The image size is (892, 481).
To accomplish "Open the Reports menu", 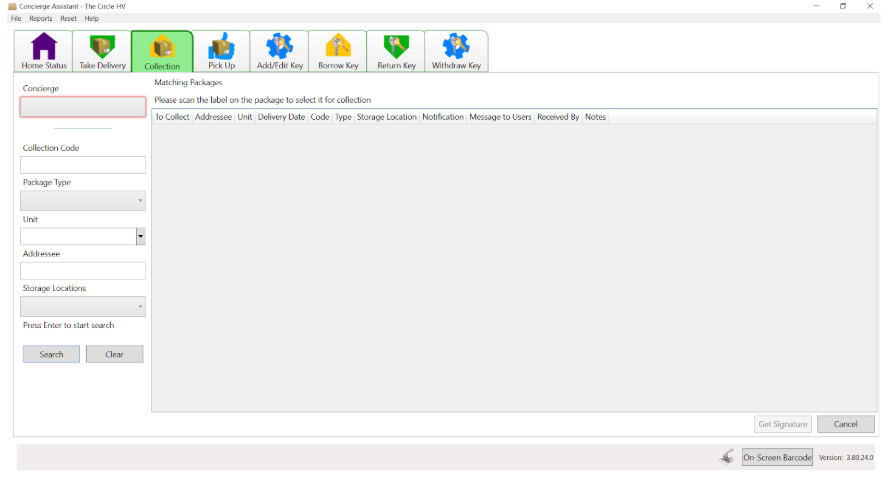I will point(41,18).
